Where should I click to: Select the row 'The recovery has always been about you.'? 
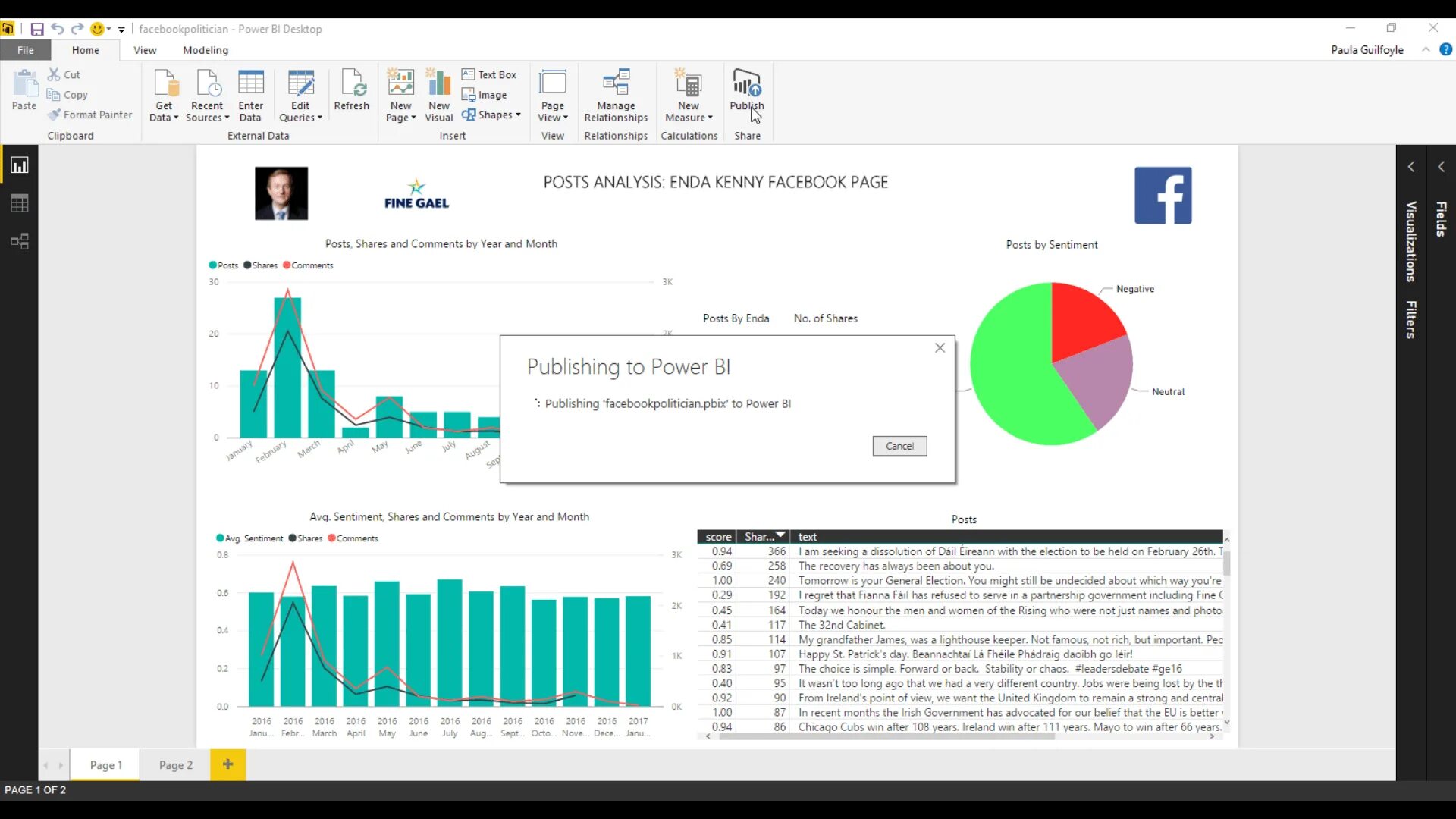[x=960, y=566]
